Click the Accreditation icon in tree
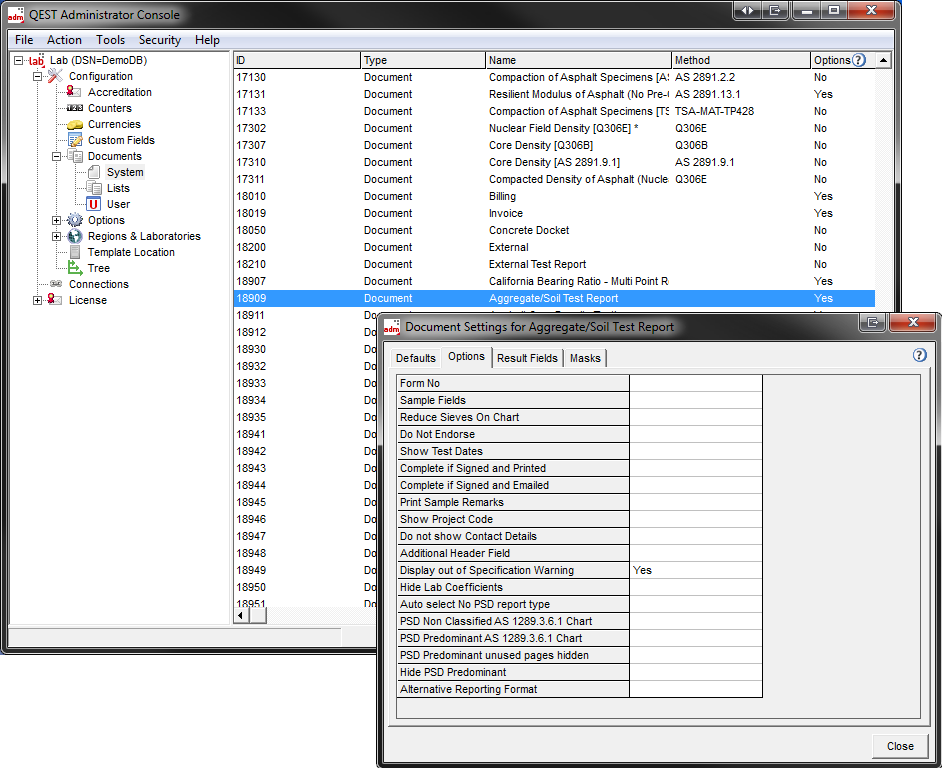The width and height of the screenshot is (942, 769). [75, 92]
